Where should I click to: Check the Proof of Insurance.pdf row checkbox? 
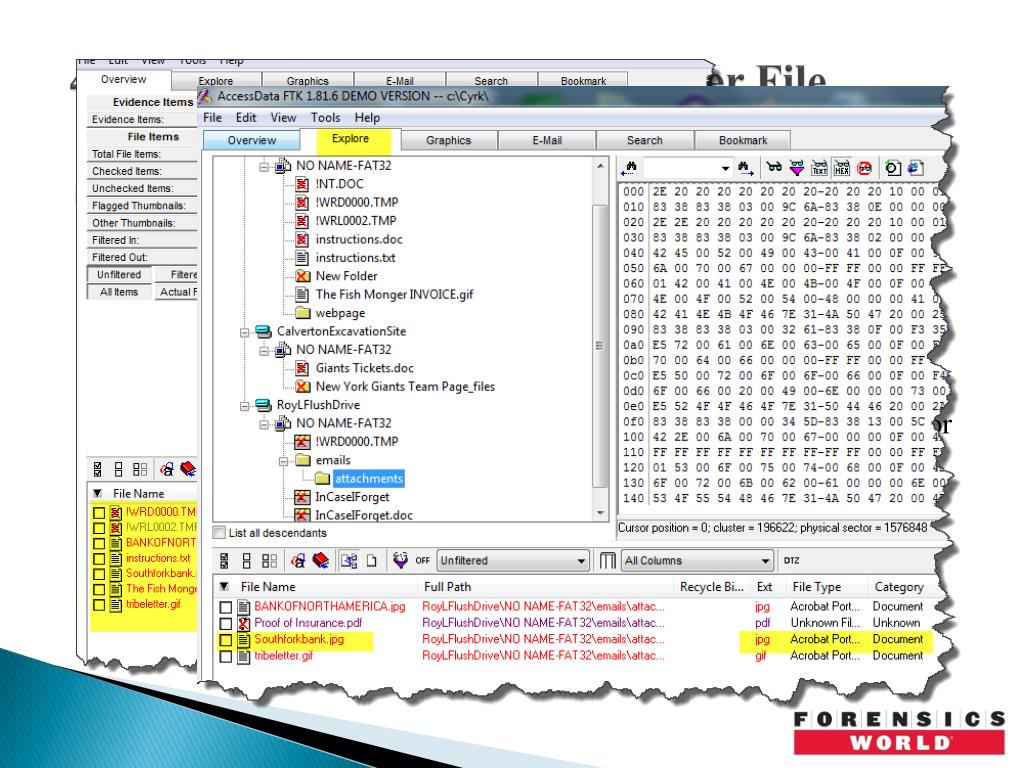225,623
